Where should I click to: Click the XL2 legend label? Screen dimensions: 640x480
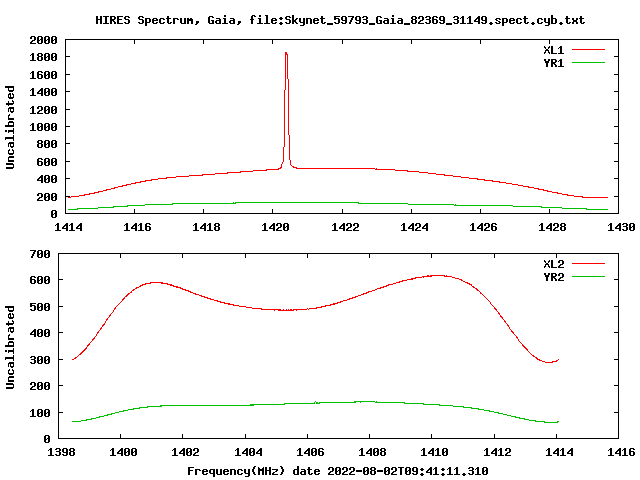click(553, 264)
